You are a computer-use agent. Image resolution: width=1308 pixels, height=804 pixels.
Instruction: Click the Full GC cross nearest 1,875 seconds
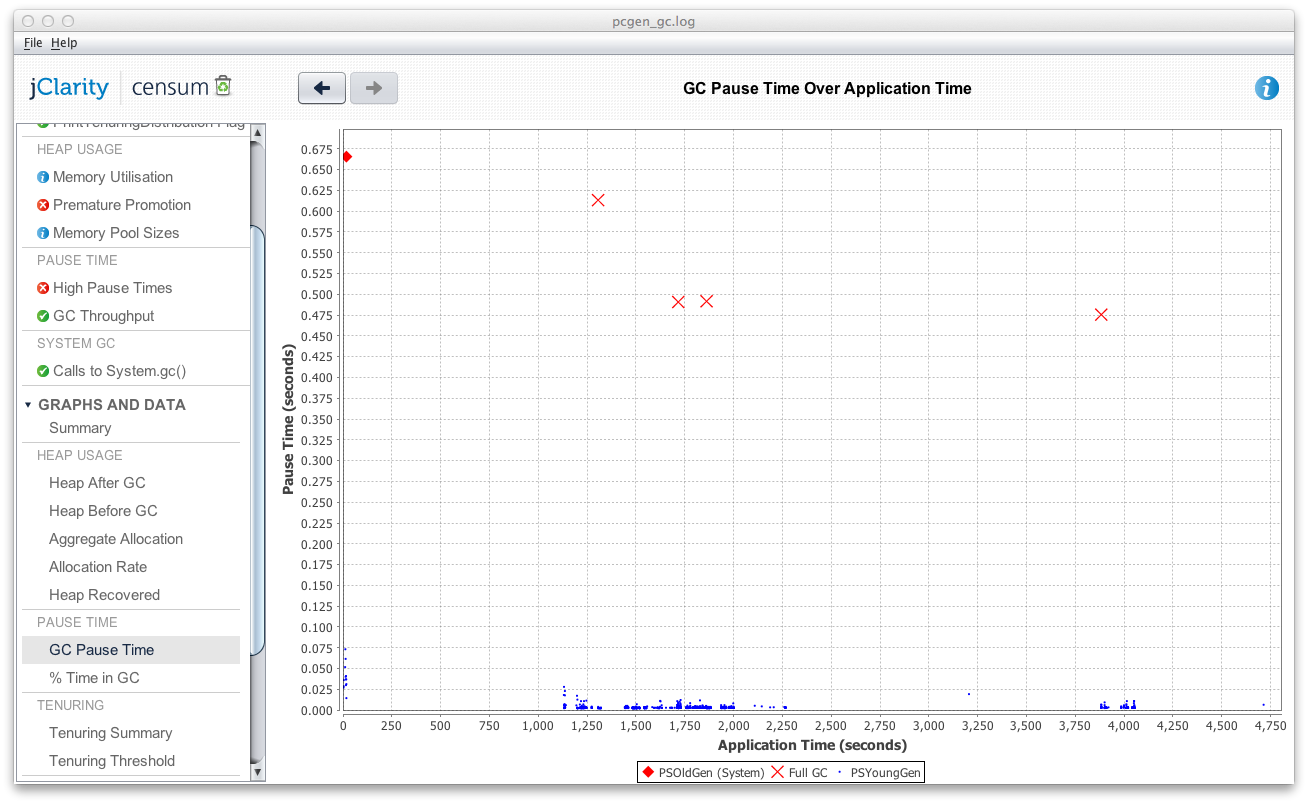pyautogui.click(x=707, y=301)
